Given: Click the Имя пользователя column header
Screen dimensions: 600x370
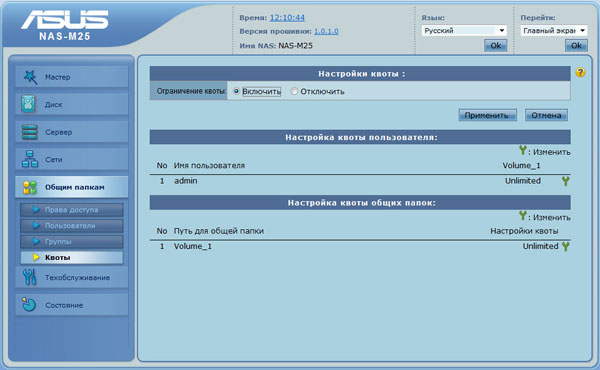Looking at the screenshot, I should [209, 165].
